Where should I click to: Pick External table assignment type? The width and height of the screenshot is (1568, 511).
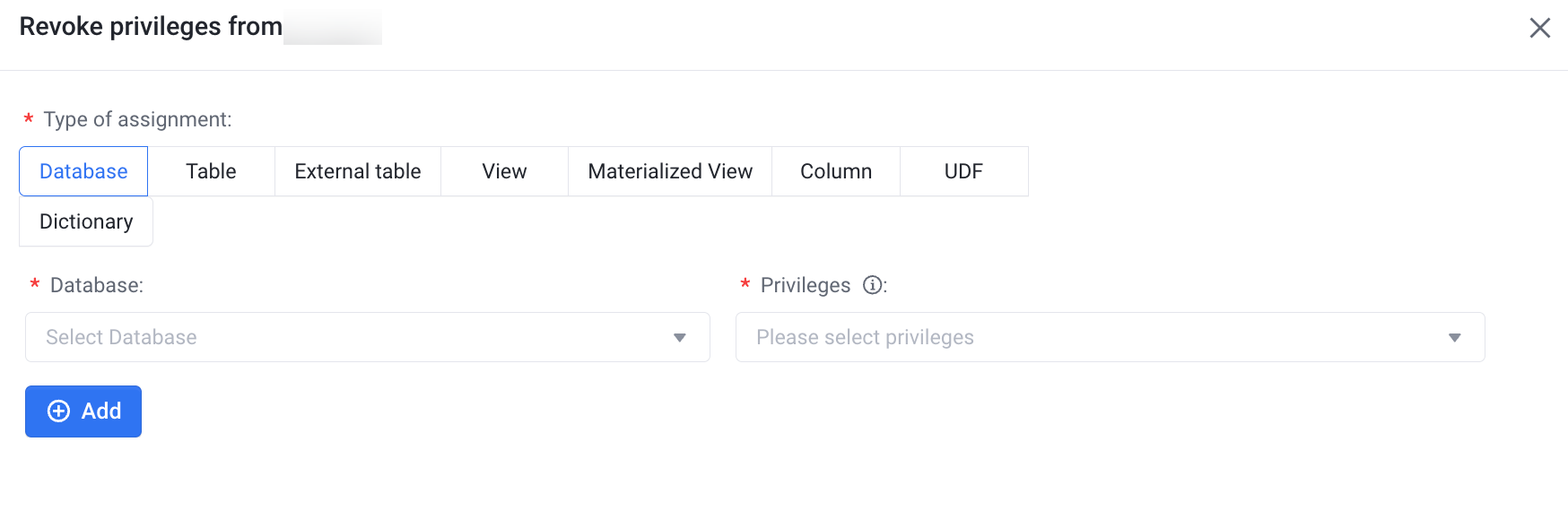[x=357, y=171]
